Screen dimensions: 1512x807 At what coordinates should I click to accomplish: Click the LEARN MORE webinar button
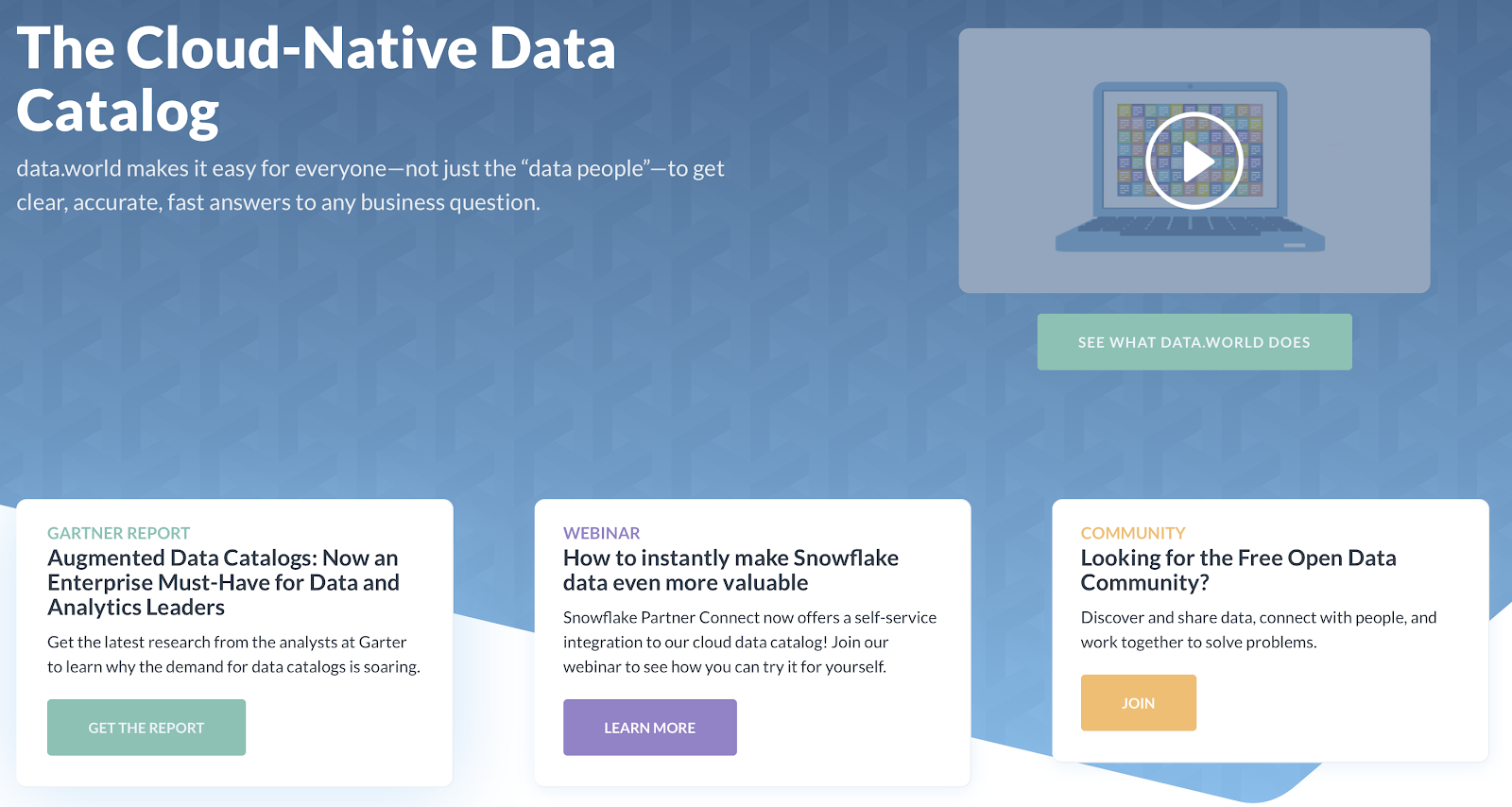[x=650, y=728]
